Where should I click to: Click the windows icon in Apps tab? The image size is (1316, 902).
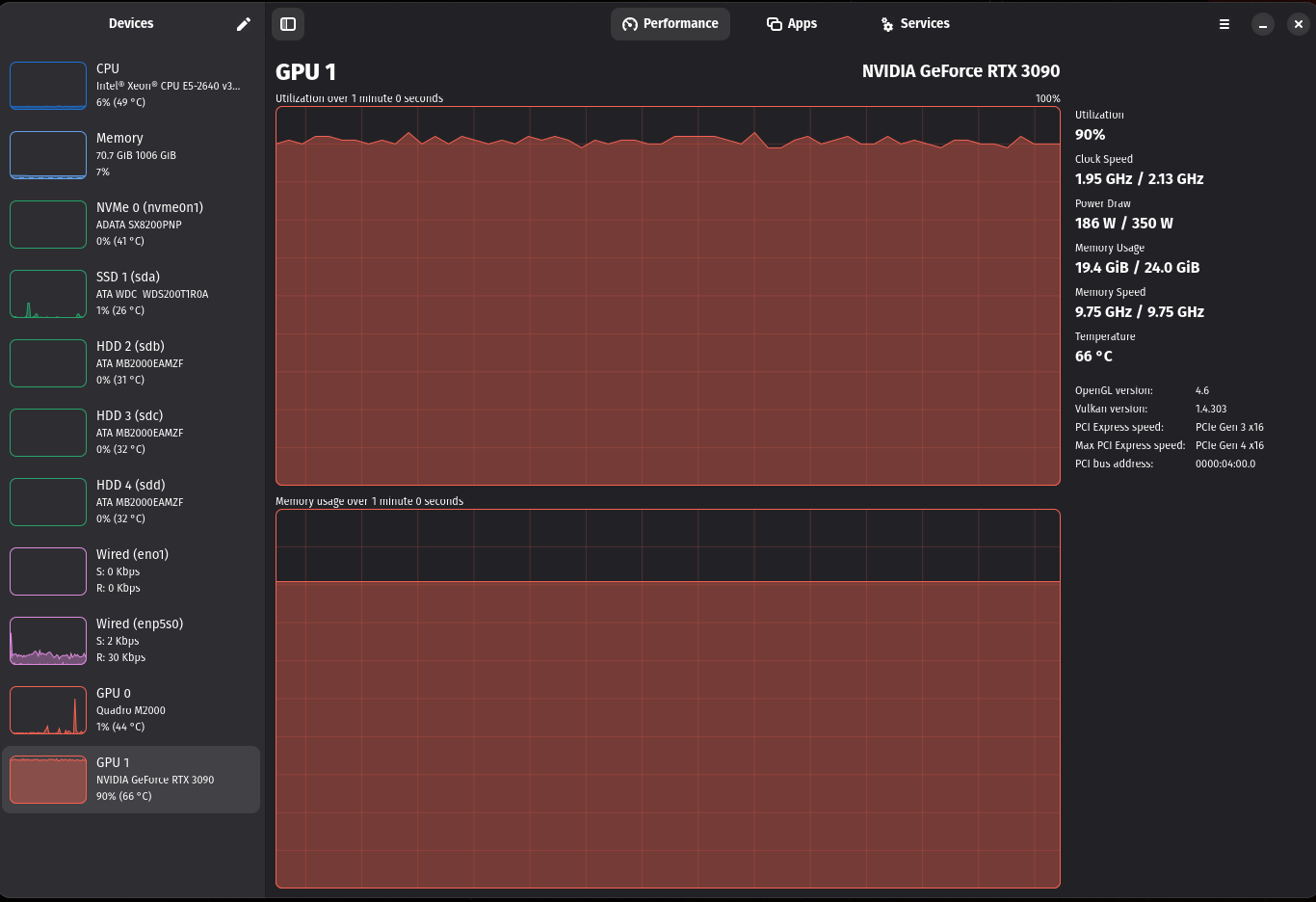[x=774, y=24]
